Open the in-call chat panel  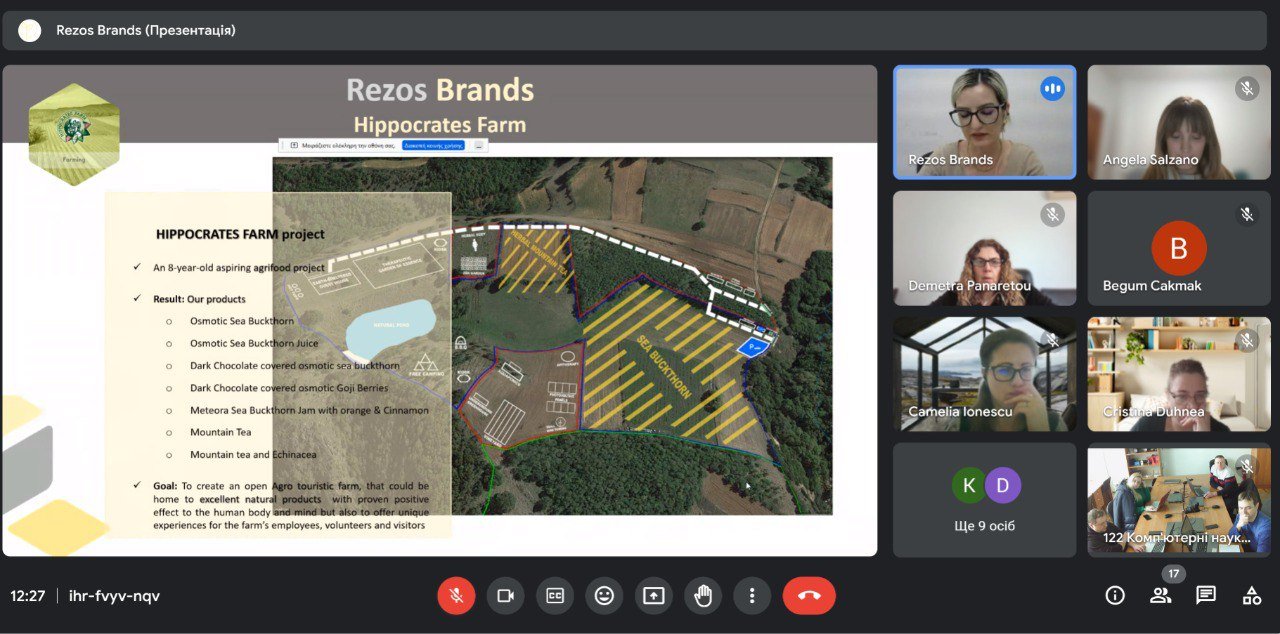(1206, 596)
